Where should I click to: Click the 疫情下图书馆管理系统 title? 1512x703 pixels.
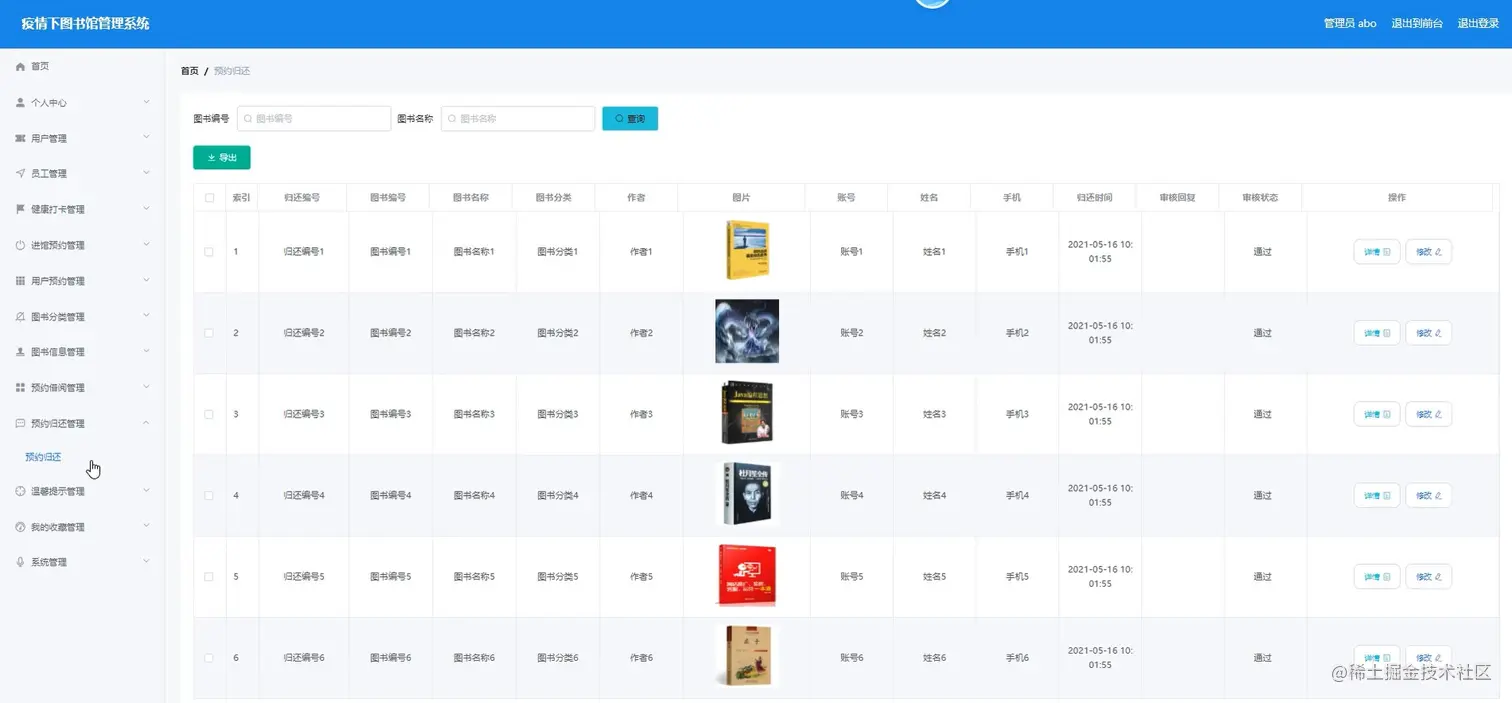click(x=85, y=23)
